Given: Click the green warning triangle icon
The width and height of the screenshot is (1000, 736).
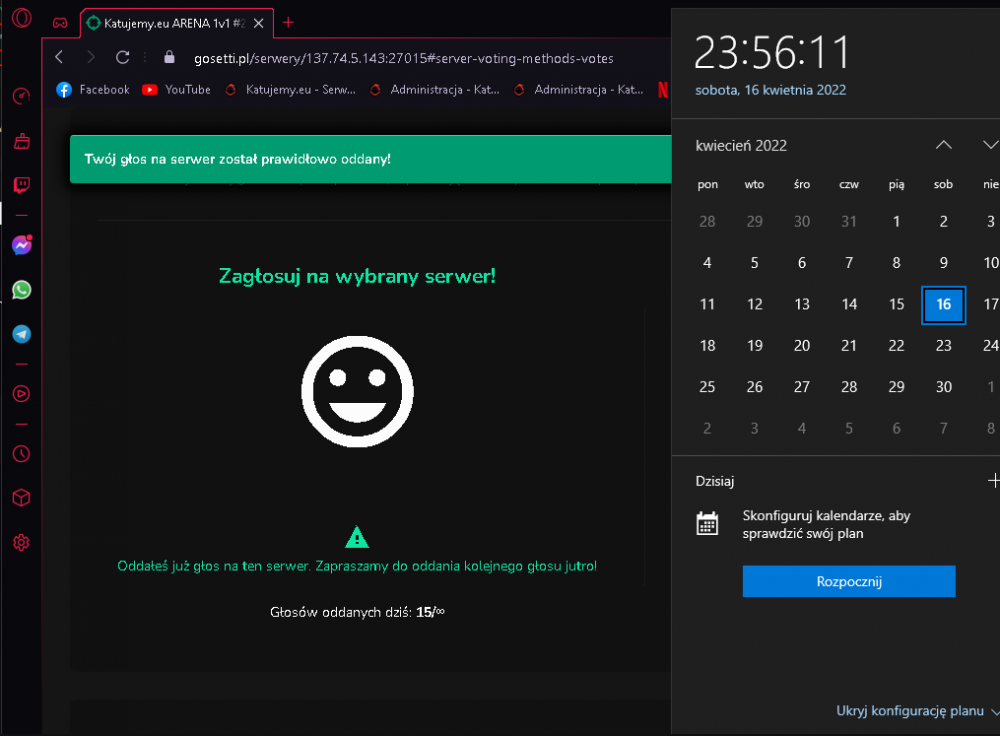Looking at the screenshot, I should coord(357,537).
